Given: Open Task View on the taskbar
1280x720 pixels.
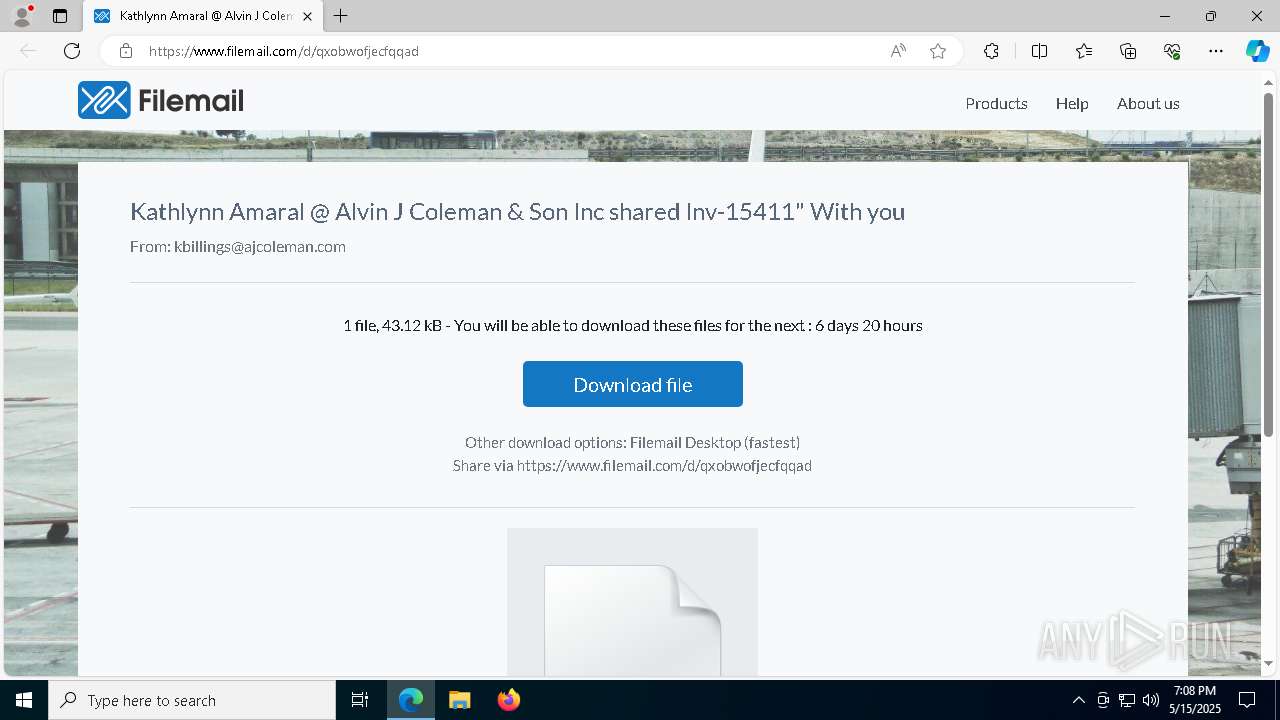Looking at the screenshot, I should pyautogui.click(x=360, y=700).
